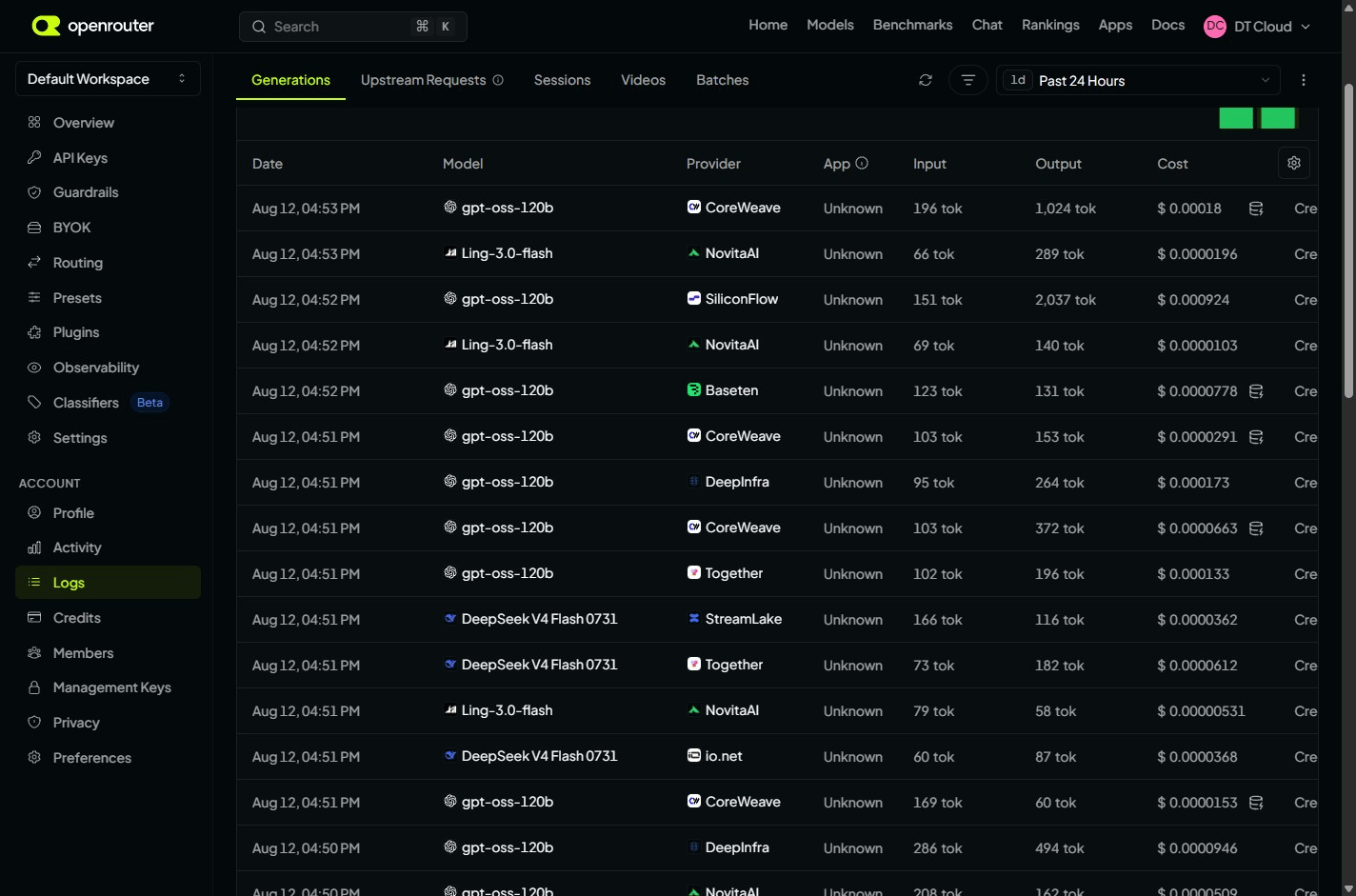Screen dimensions: 1356x896
Task: Open the filter options button
Action: coord(968,80)
